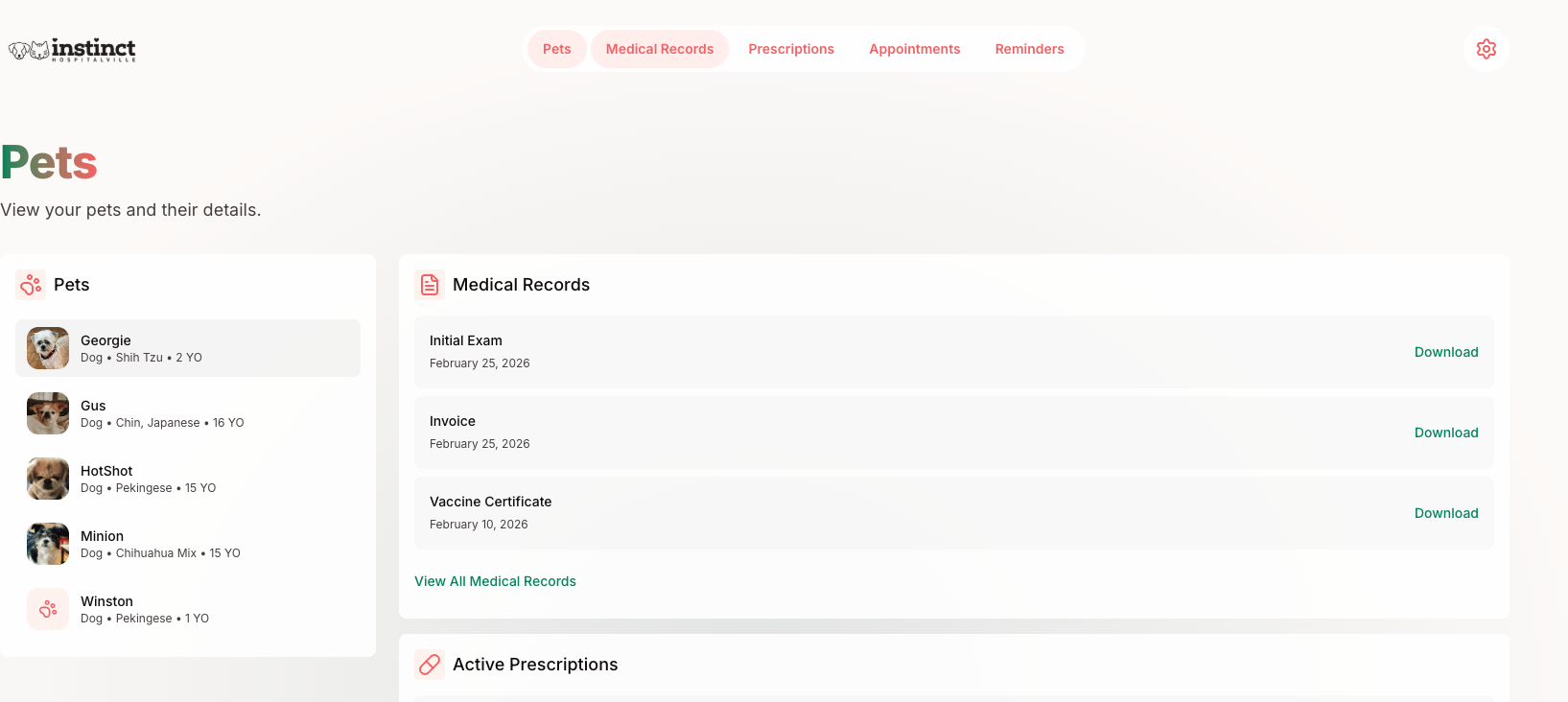Click the Active Prescriptions pill icon
Screen dimensions: 1568x702
click(x=430, y=665)
